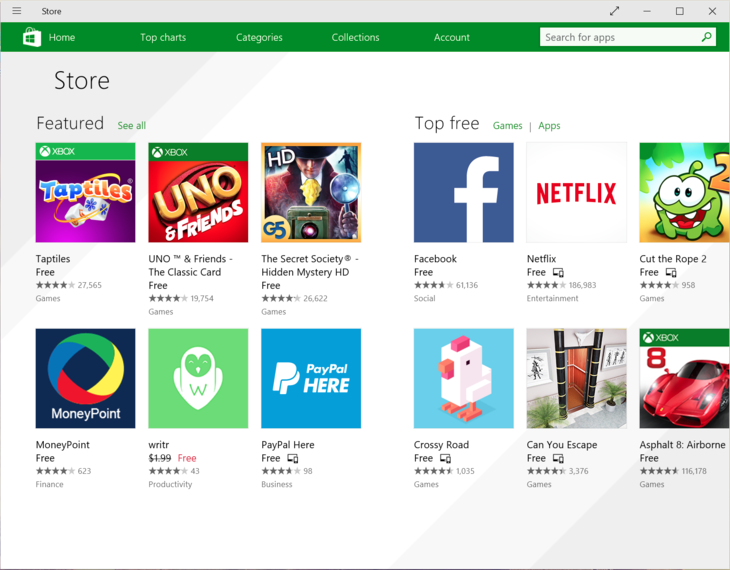Open the Categories tab
The image size is (730, 570).
point(259,37)
